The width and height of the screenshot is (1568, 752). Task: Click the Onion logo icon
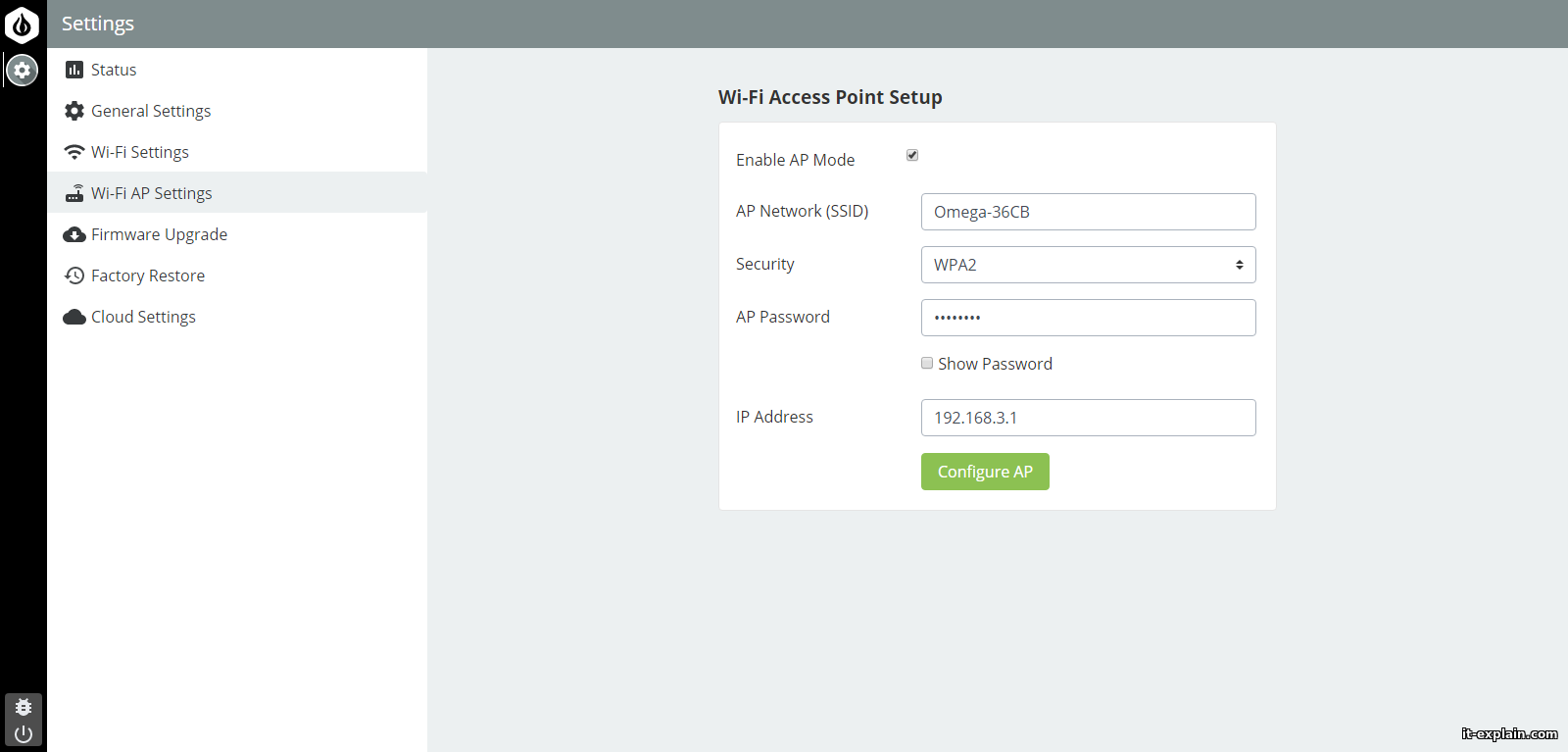point(22,25)
